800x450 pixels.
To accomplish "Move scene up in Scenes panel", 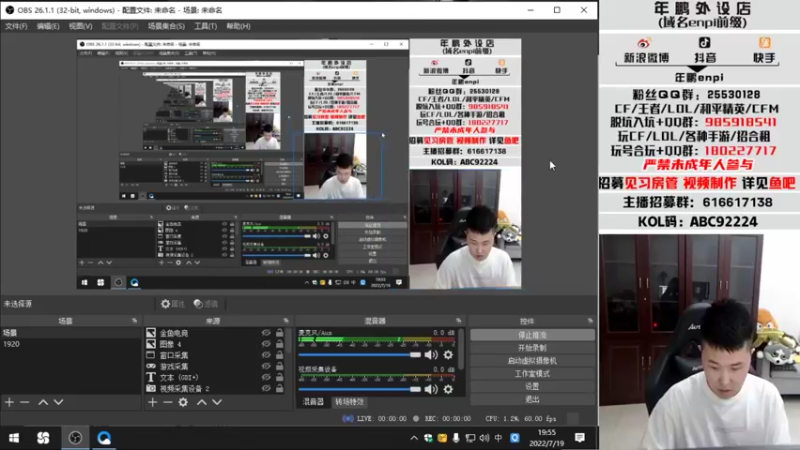I will 43,402.
